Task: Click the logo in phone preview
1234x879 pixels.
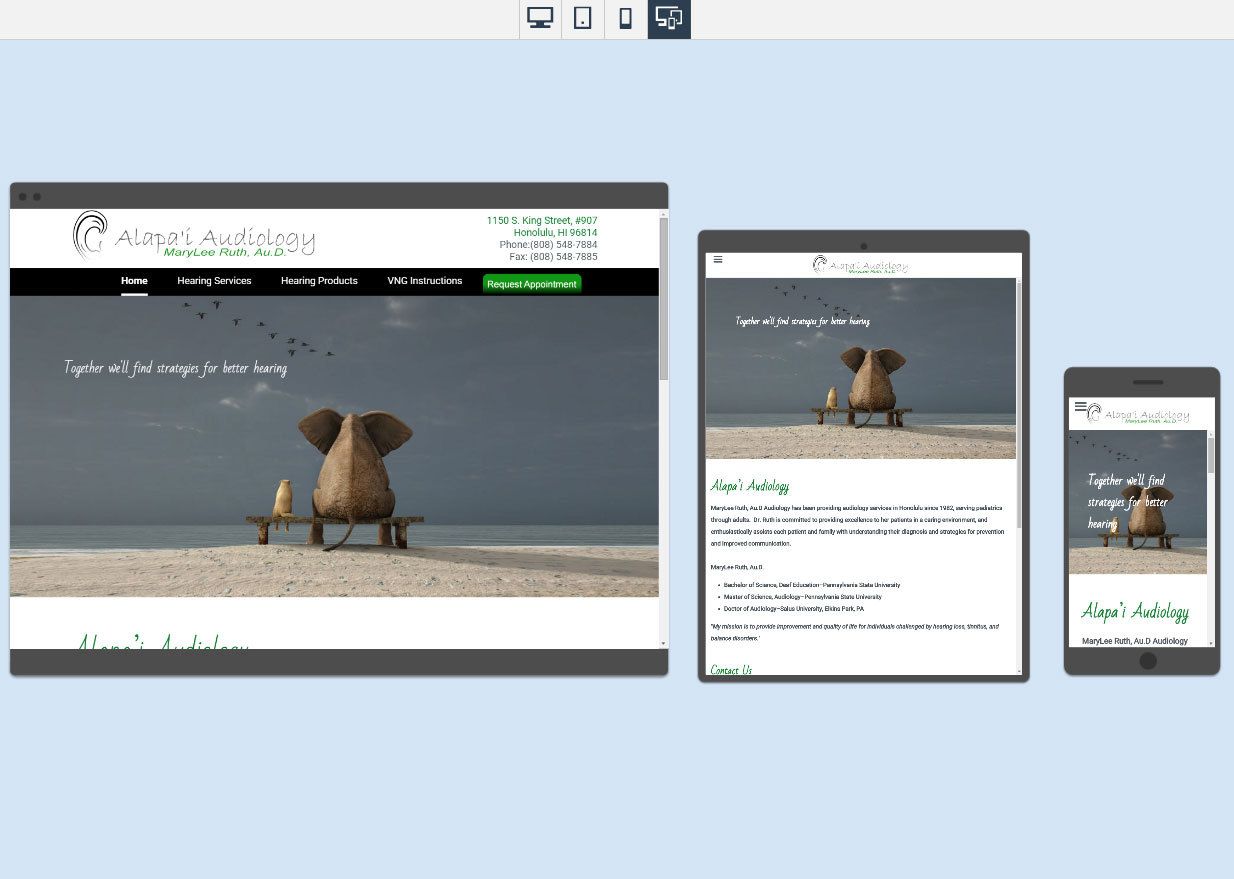Action: pyautogui.click(x=1139, y=414)
